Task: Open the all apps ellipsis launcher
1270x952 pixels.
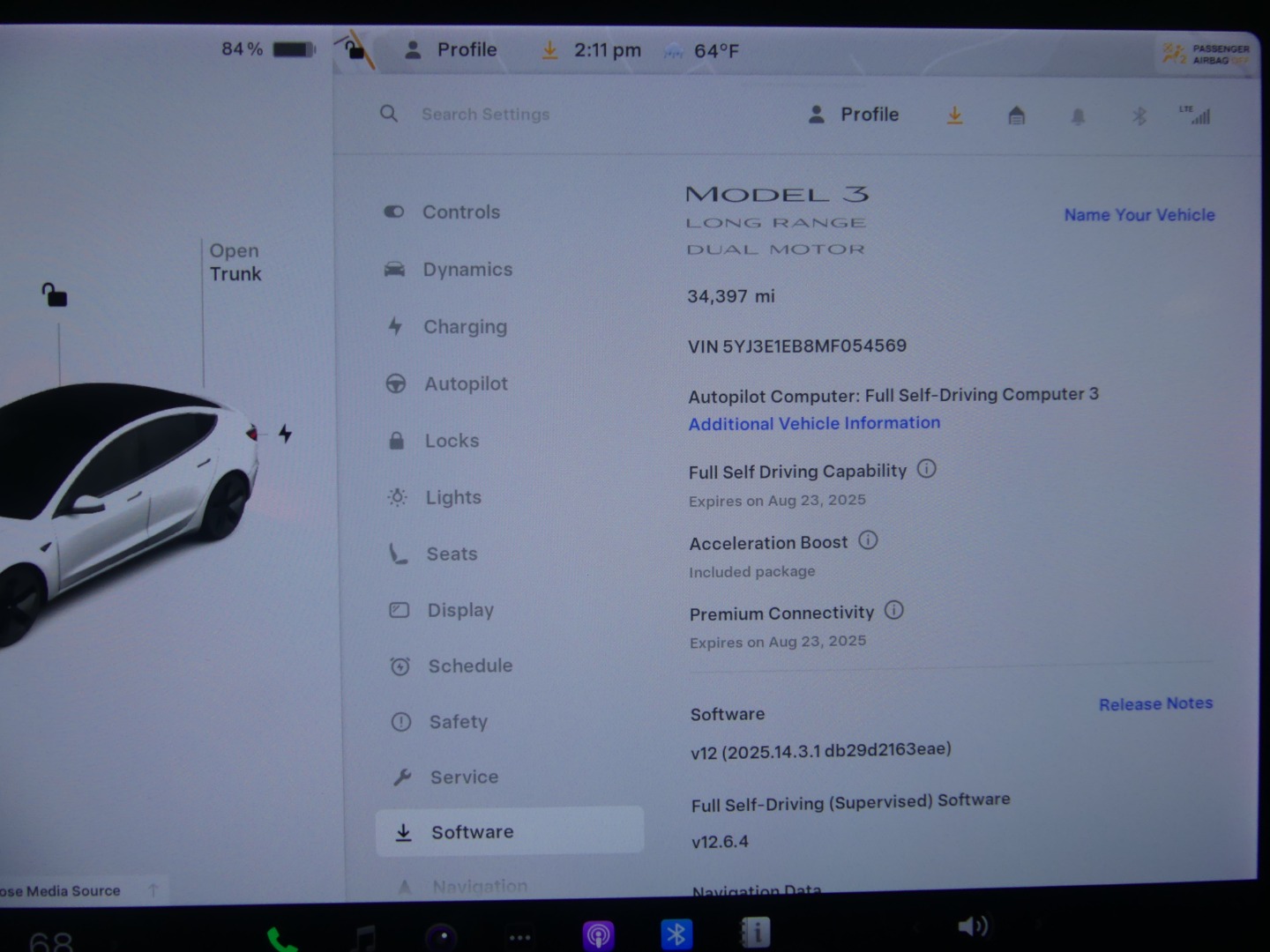Action: pyautogui.click(x=519, y=937)
